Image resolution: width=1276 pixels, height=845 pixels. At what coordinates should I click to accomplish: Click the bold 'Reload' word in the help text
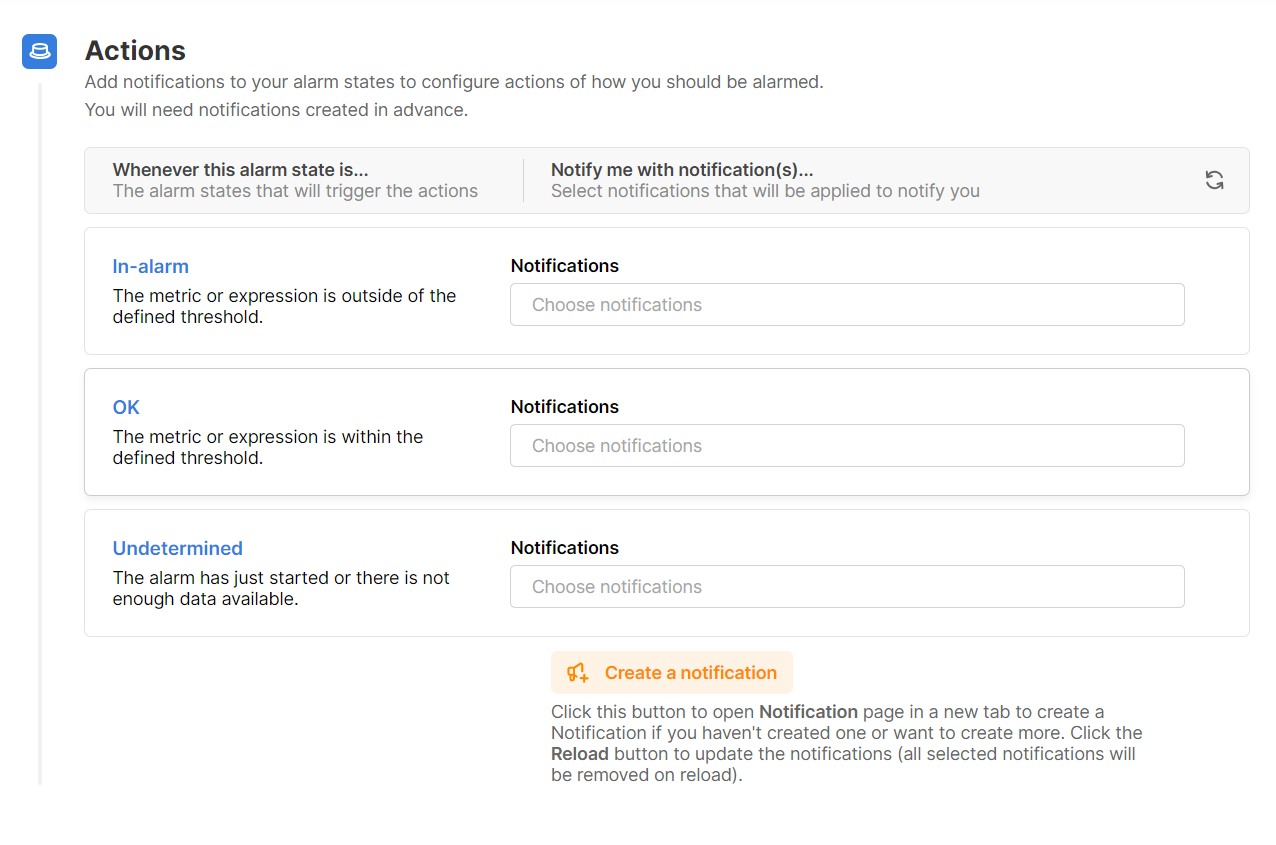(x=579, y=754)
